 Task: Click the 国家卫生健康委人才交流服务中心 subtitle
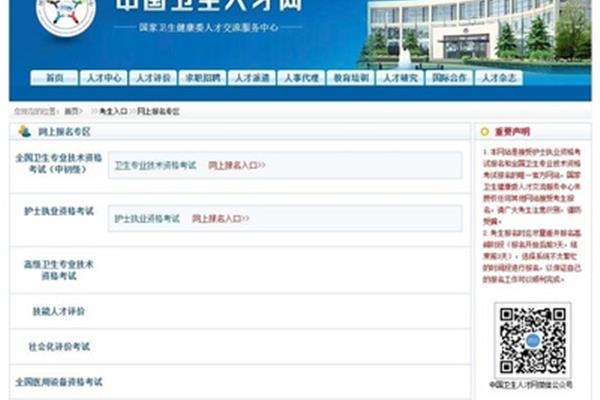coord(208,27)
